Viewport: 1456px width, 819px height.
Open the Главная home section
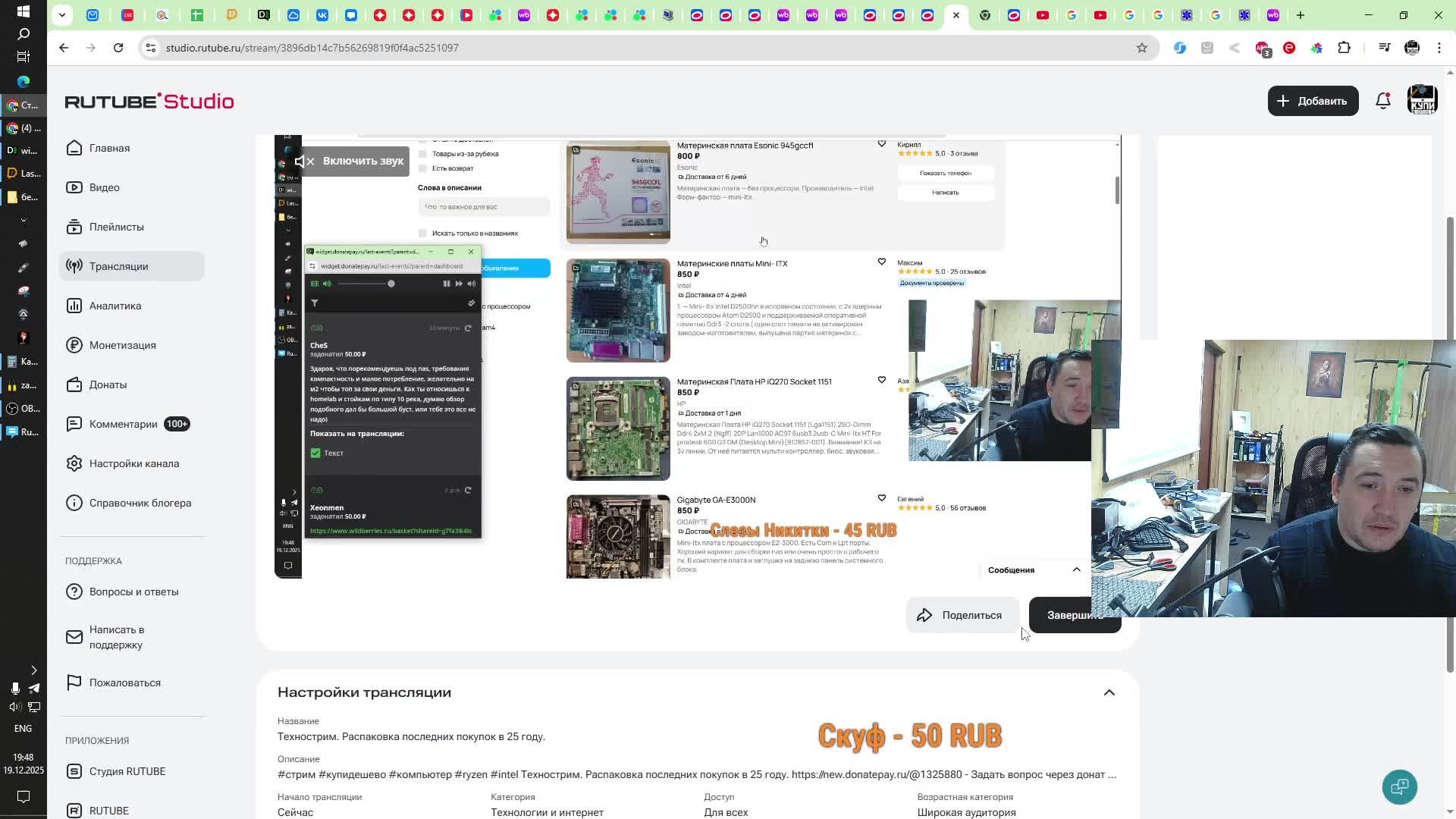[109, 148]
